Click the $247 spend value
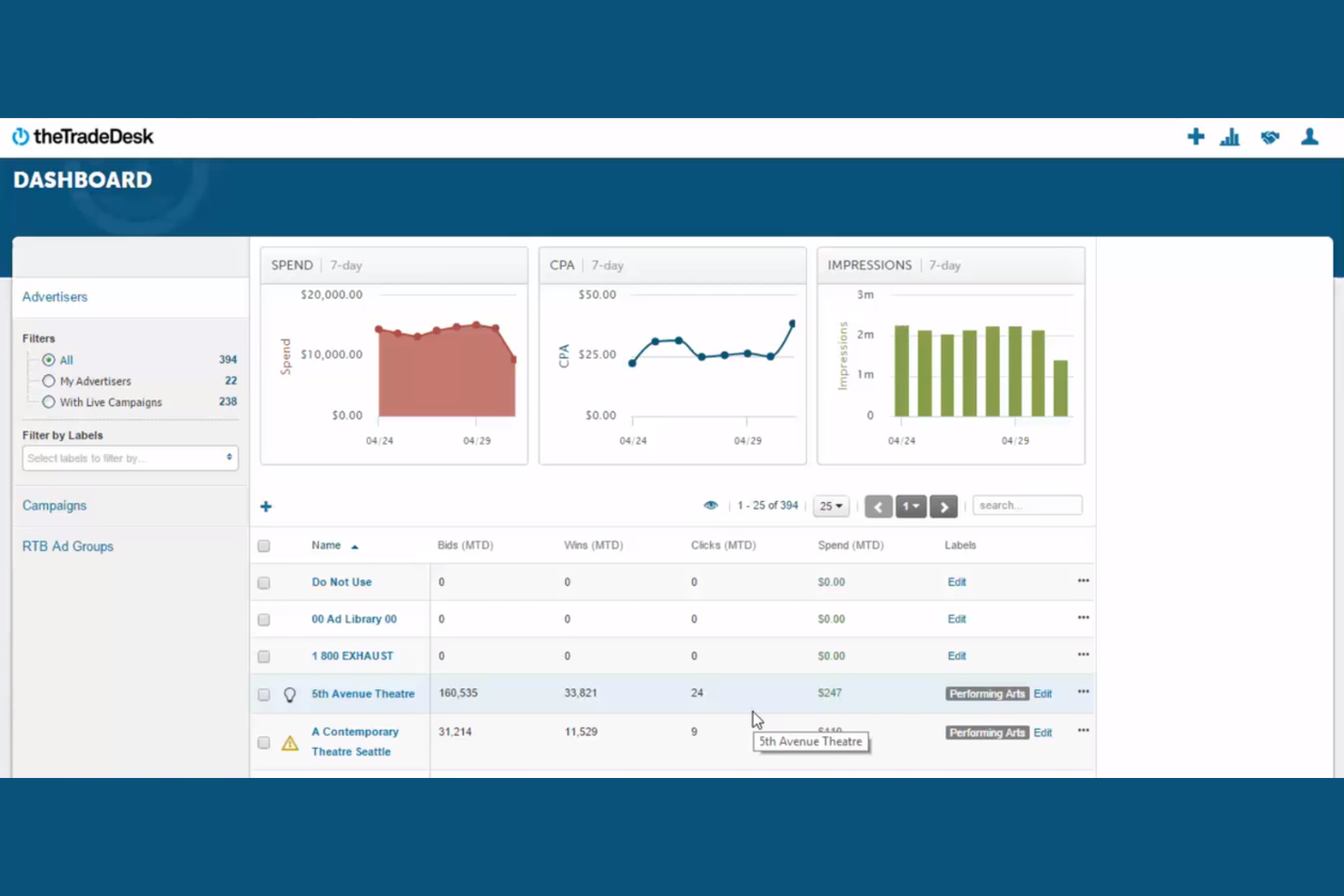 pyautogui.click(x=829, y=693)
